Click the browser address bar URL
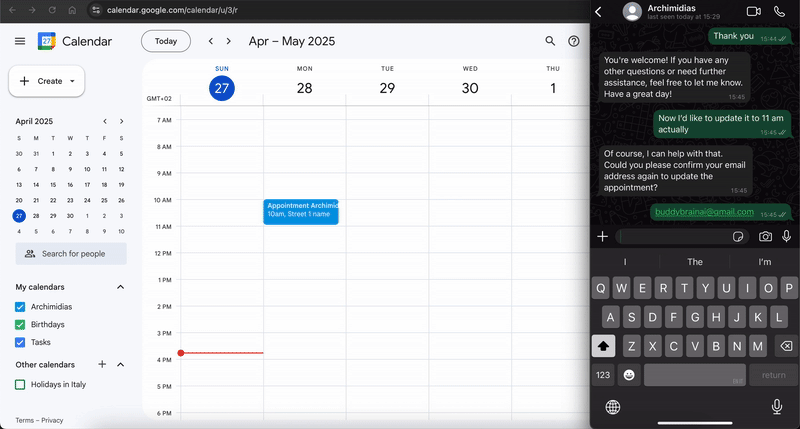 (x=172, y=10)
